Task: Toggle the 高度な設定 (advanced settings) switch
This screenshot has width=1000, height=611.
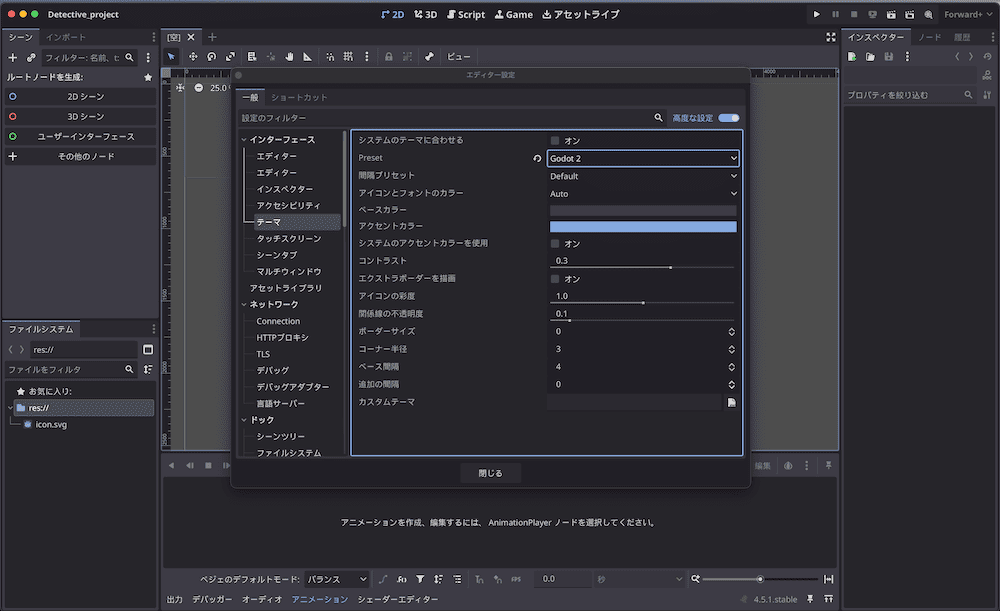Action: click(x=728, y=117)
